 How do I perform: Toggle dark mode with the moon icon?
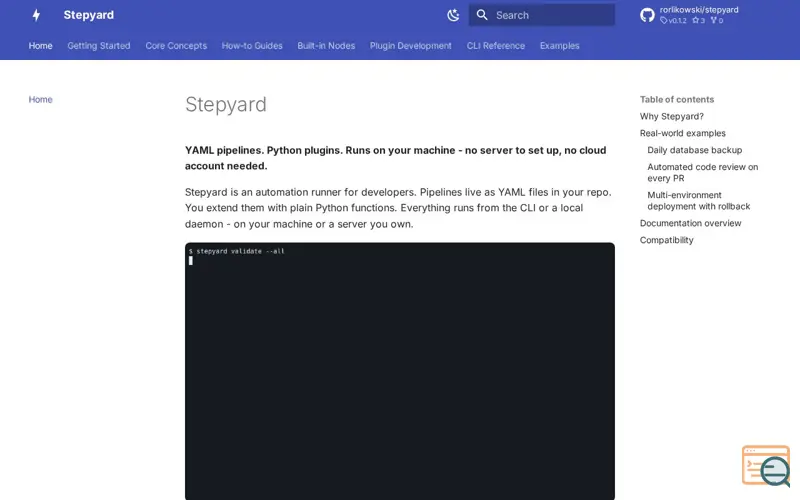453,15
